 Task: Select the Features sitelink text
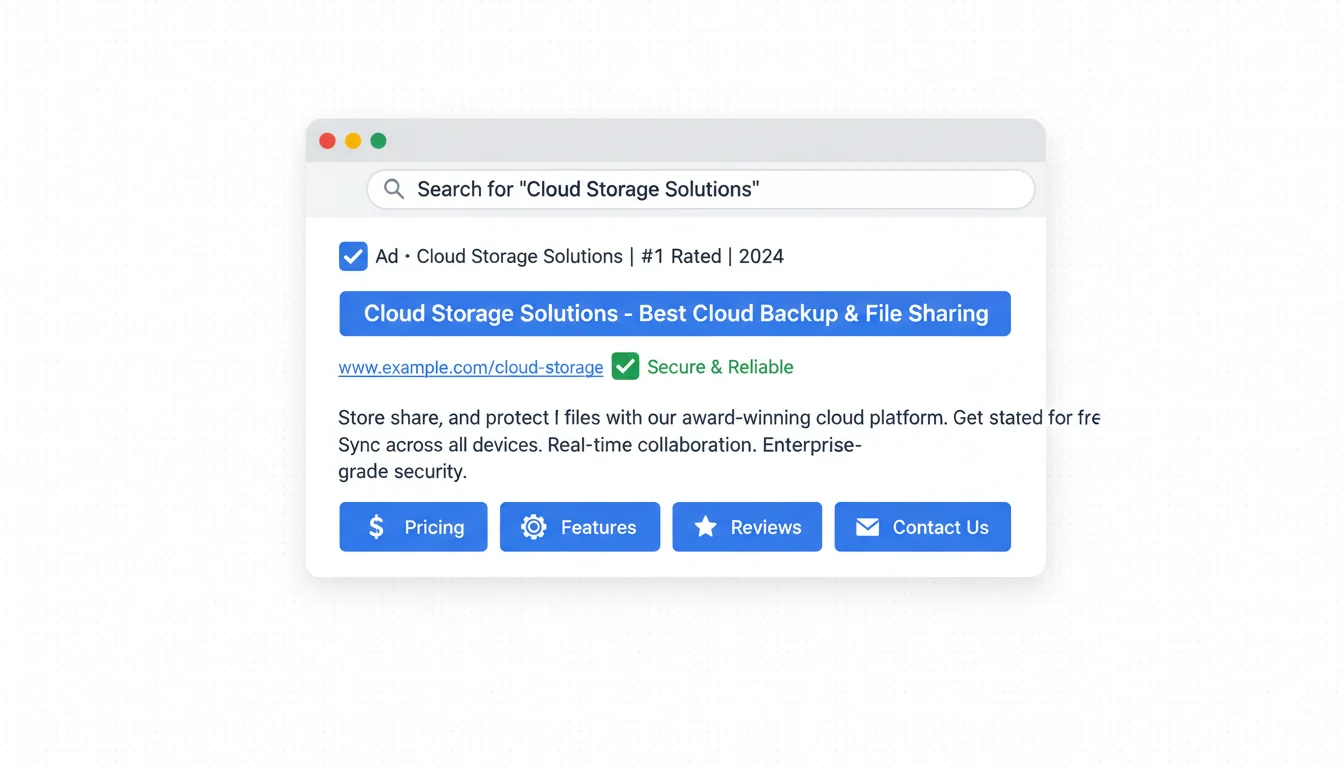598,527
